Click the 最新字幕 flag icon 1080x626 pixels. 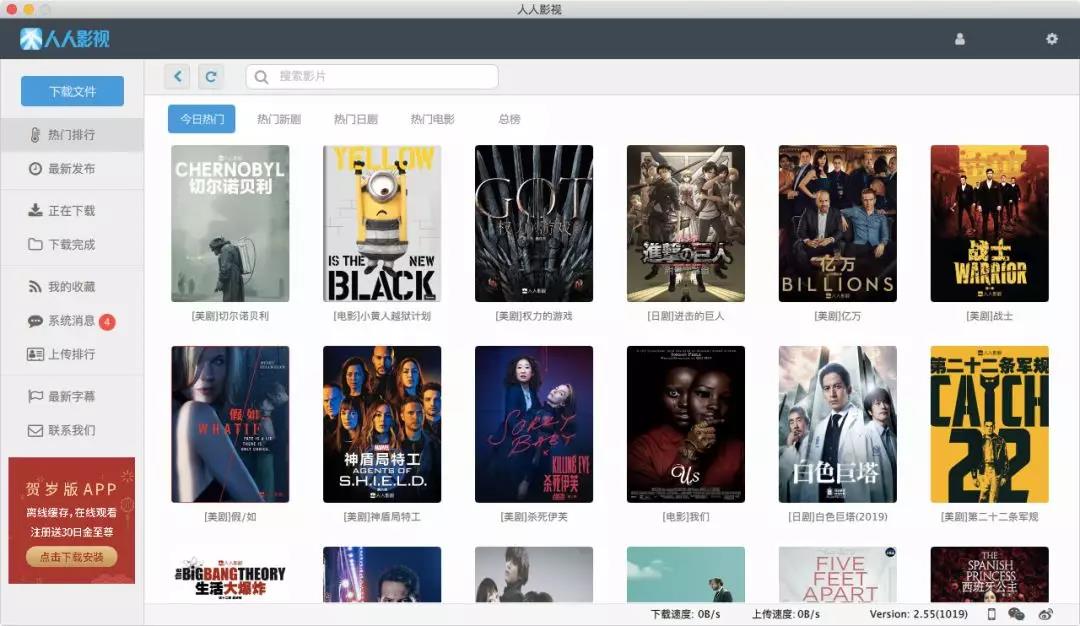click(x=35, y=396)
